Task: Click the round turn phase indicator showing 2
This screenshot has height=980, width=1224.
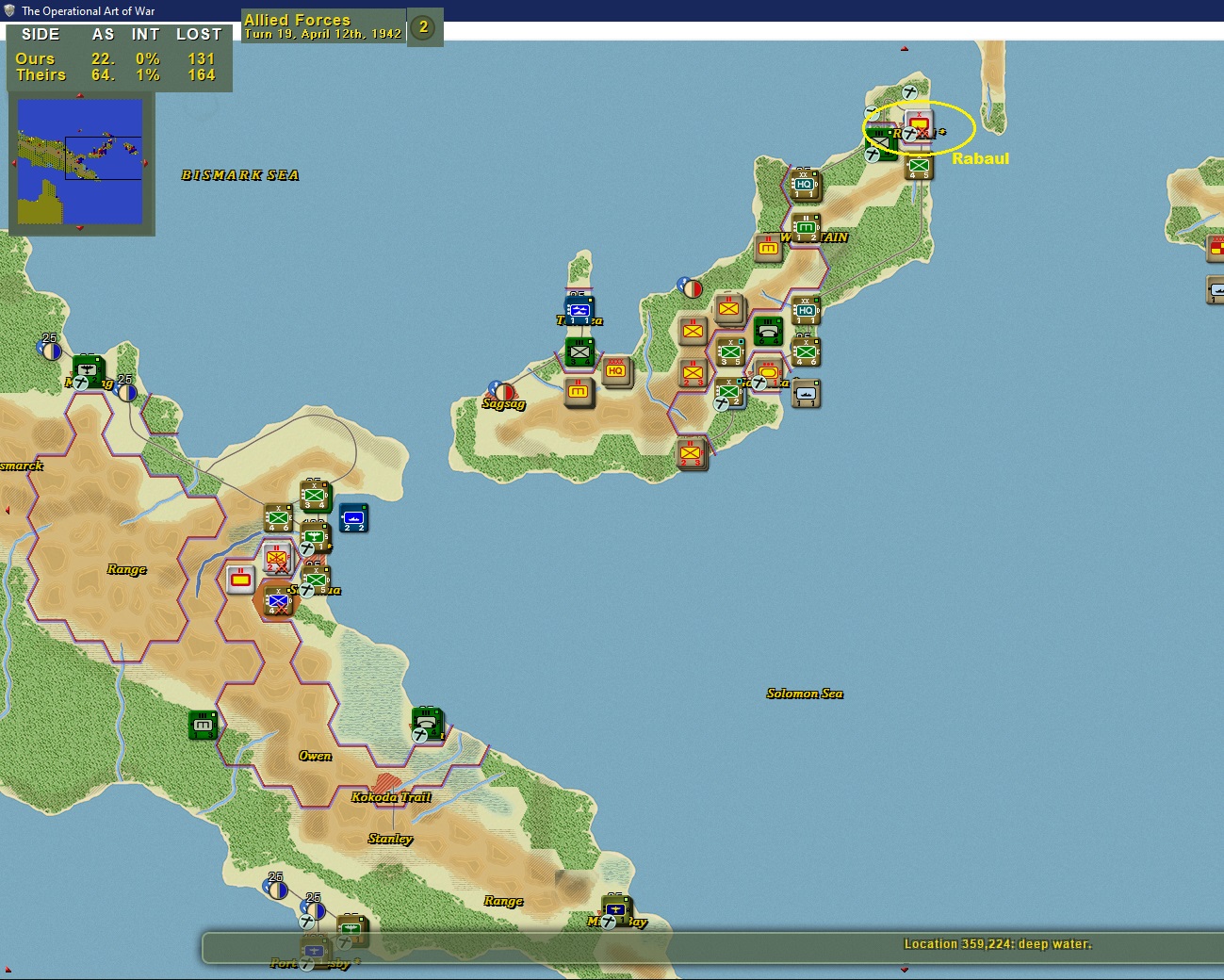Action: pyautogui.click(x=424, y=27)
